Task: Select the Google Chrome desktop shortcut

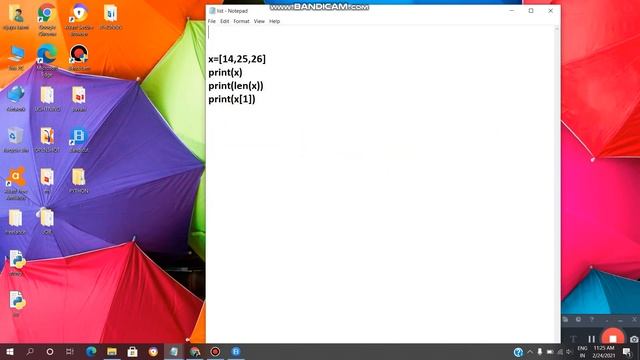Action: click(x=47, y=20)
